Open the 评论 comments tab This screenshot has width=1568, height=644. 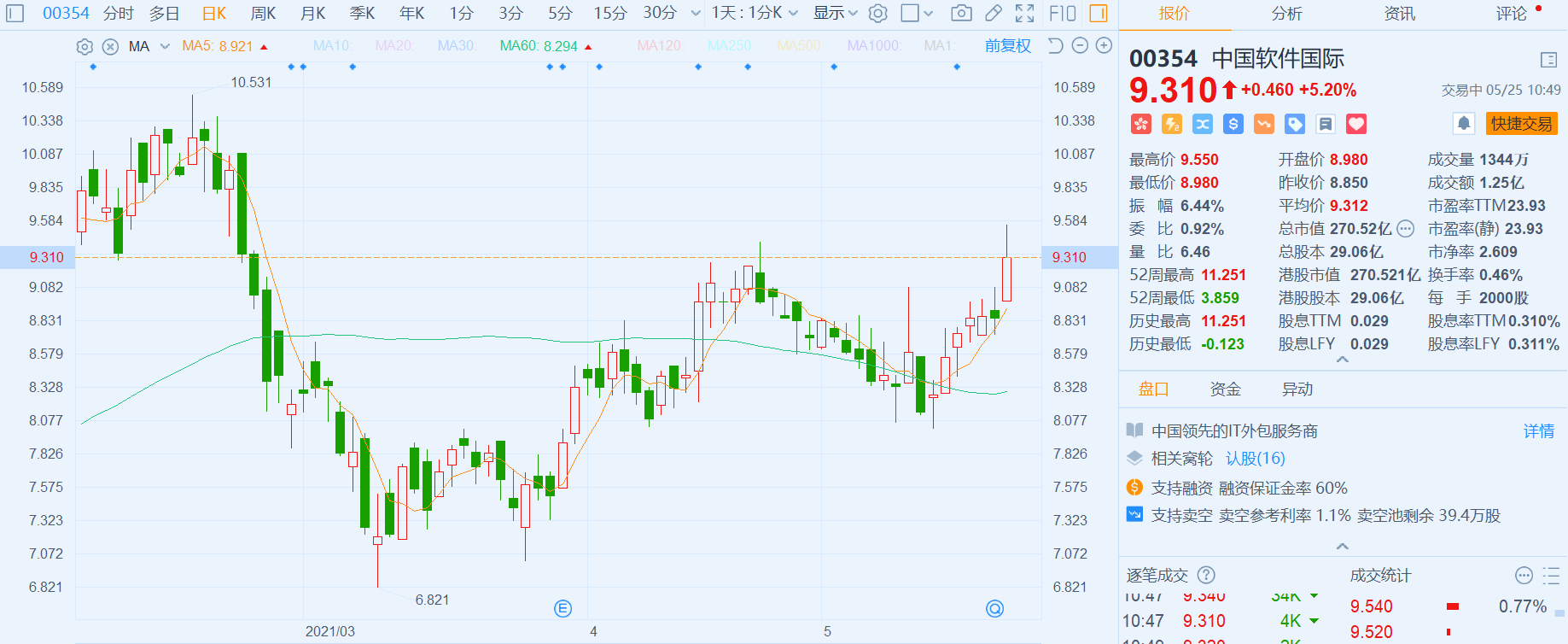tap(1512, 14)
